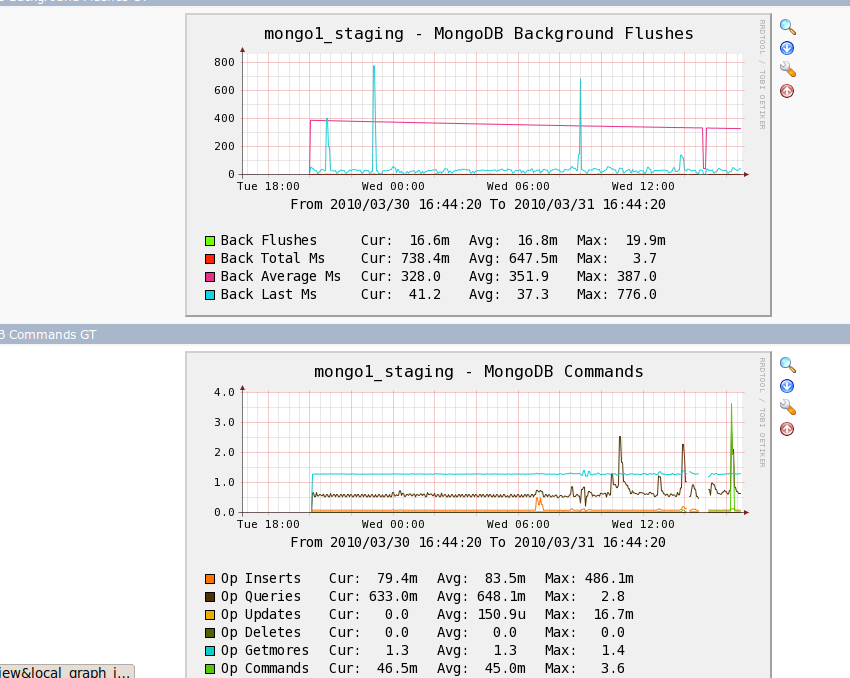Image resolution: width=850 pixels, height=678 pixels.
Task: Click the 'Commands GT' section header bar
Action: tap(425, 334)
